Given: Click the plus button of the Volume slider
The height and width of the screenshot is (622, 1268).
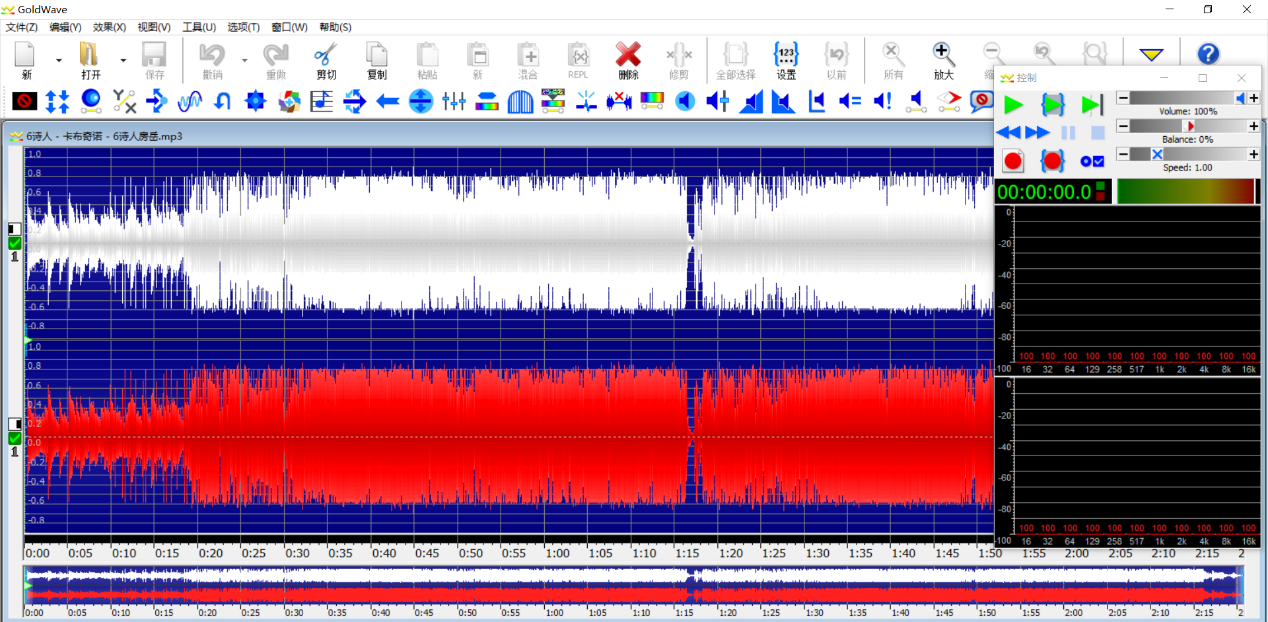Looking at the screenshot, I should tap(1253, 98).
